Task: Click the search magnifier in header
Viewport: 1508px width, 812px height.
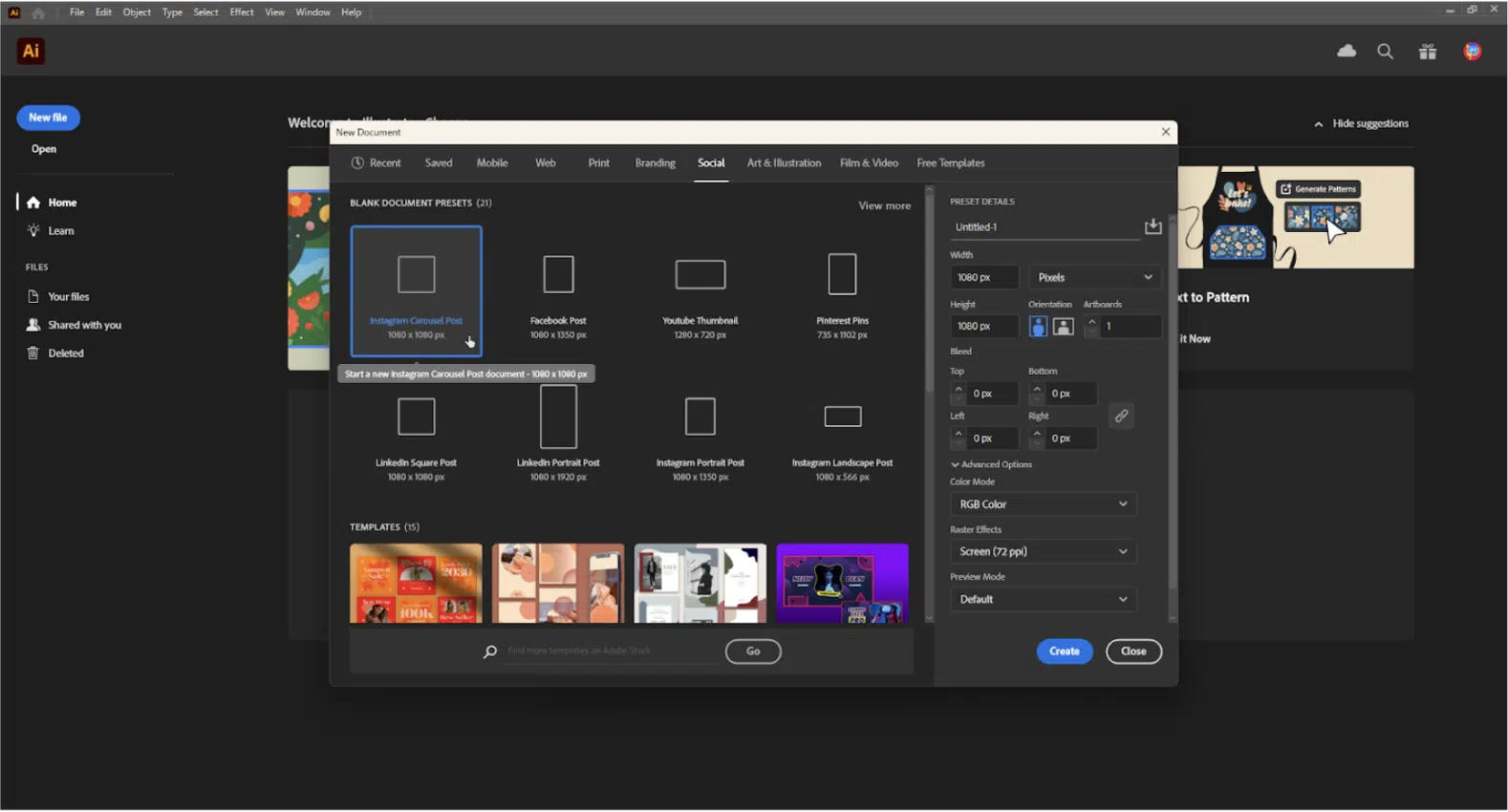Action: point(1385,52)
